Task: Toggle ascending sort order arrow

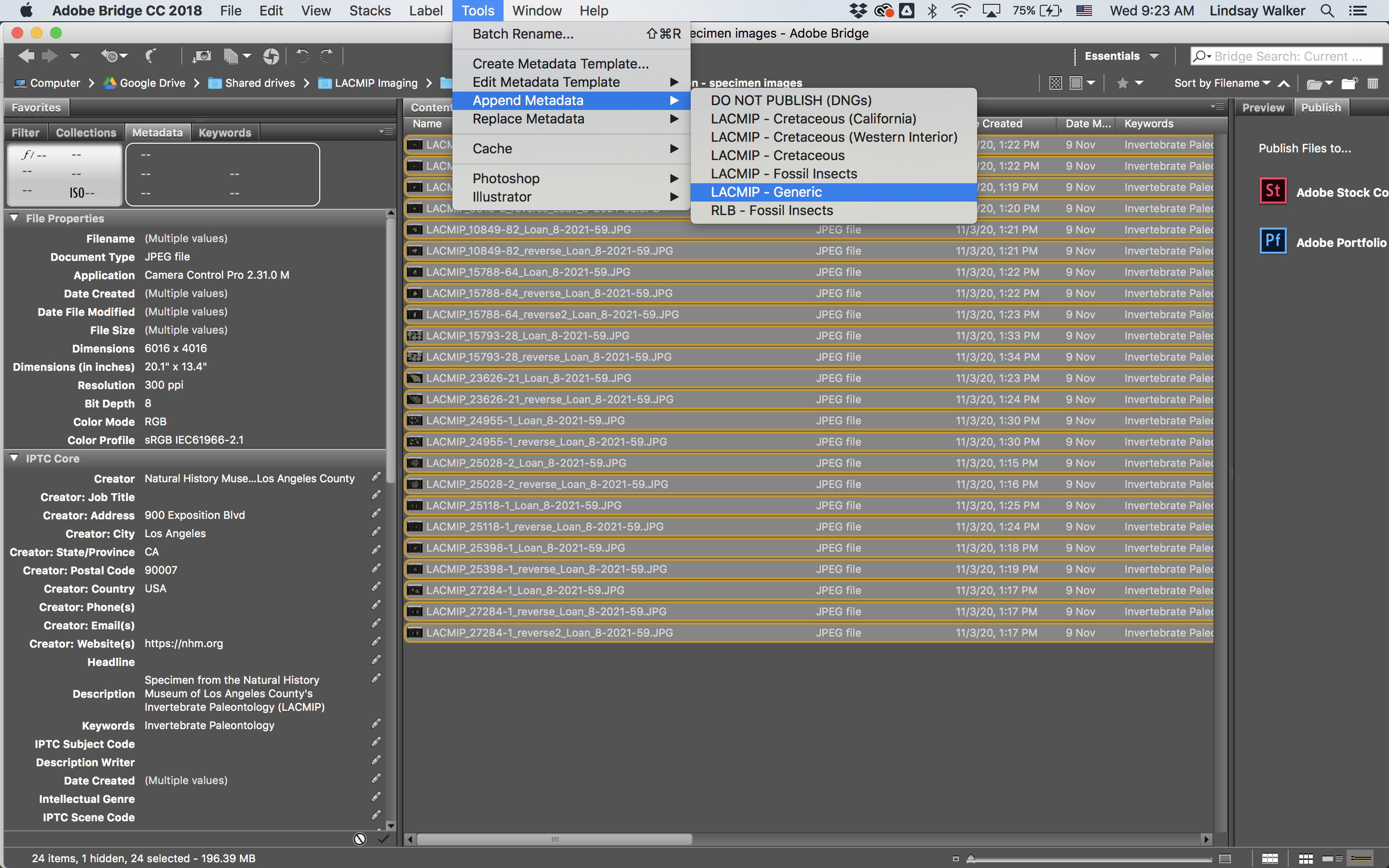Action: coord(1283,84)
